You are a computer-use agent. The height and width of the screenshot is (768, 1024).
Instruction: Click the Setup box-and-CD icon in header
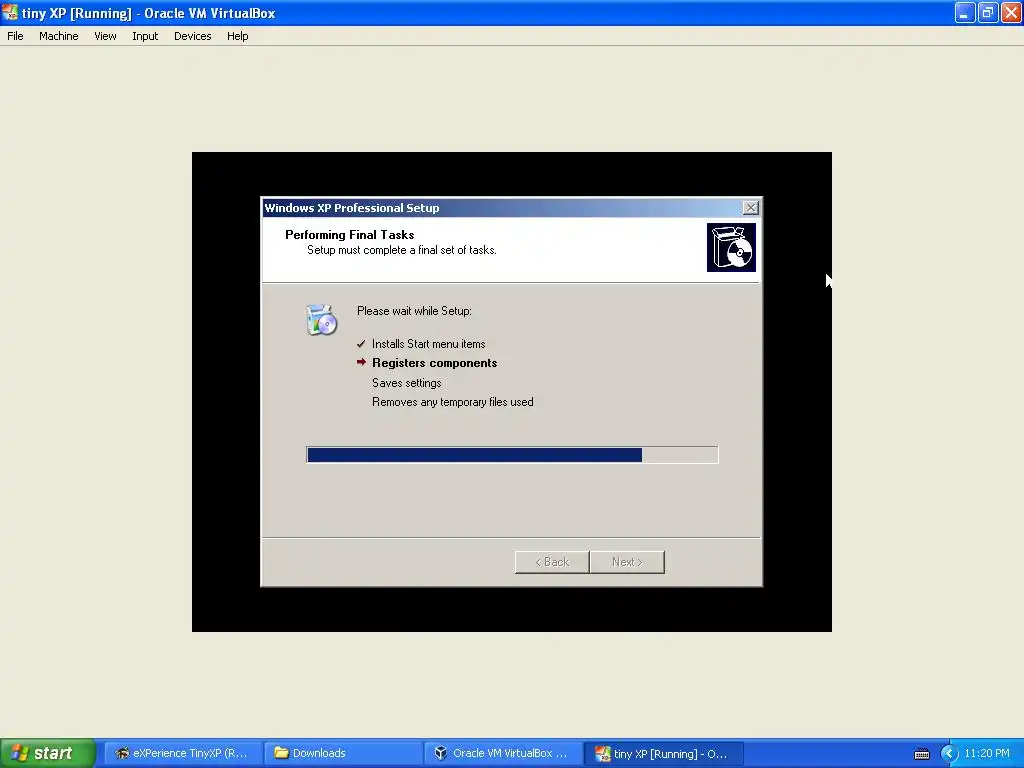[x=731, y=248]
